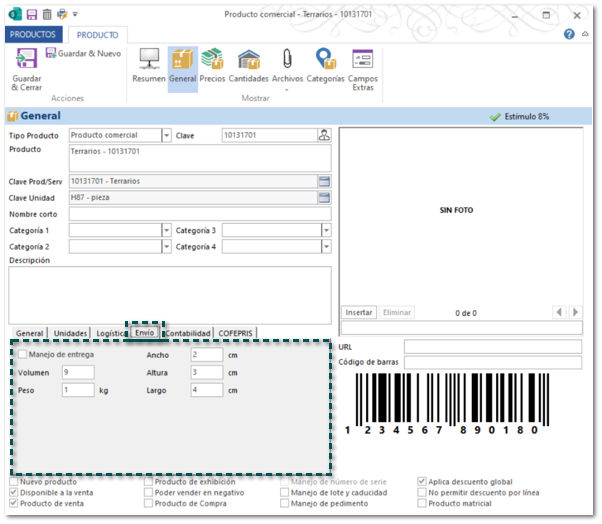
Task: Enable the Manejo de entrega checkbox
Action: [22, 354]
